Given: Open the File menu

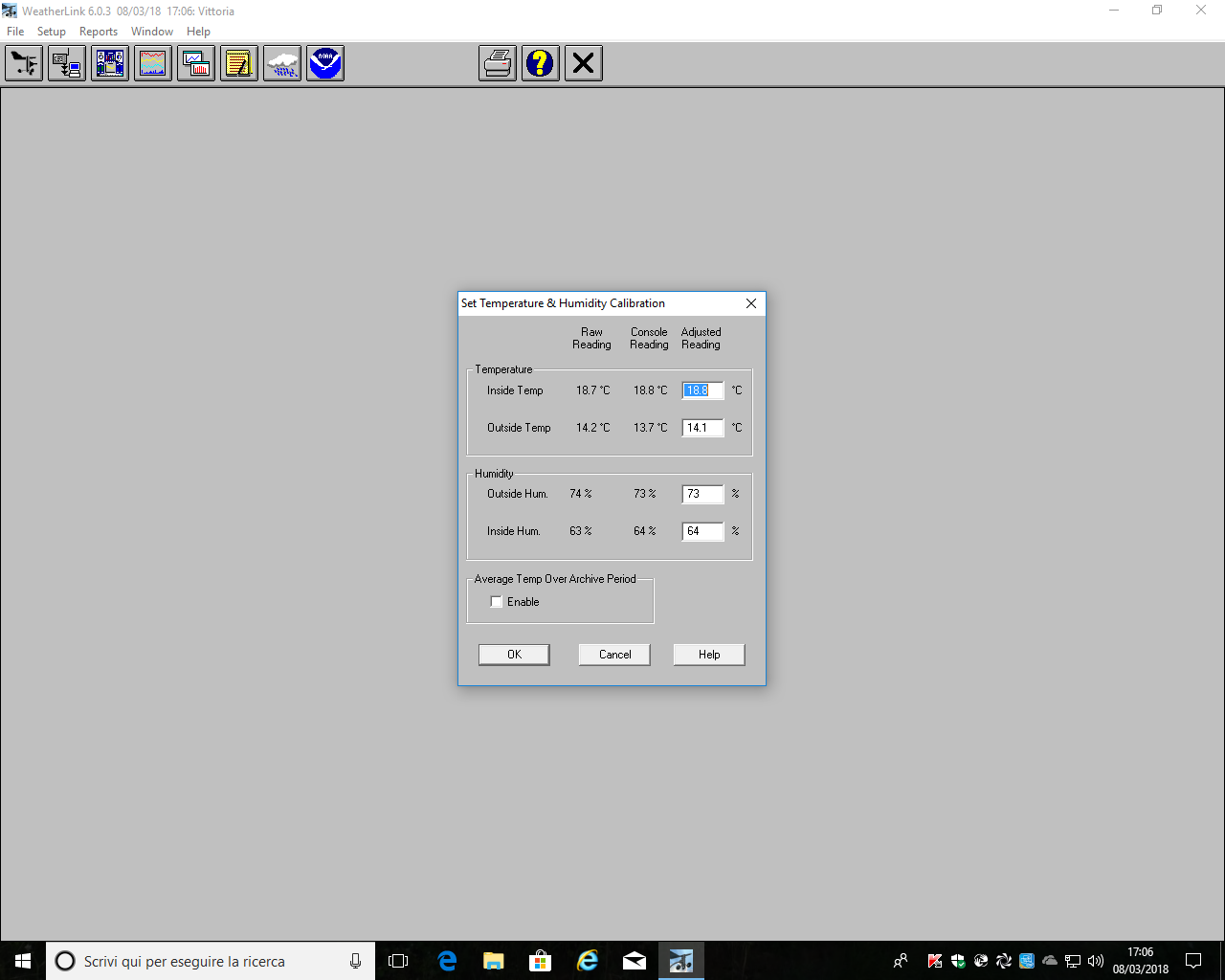Looking at the screenshot, I should [15, 32].
